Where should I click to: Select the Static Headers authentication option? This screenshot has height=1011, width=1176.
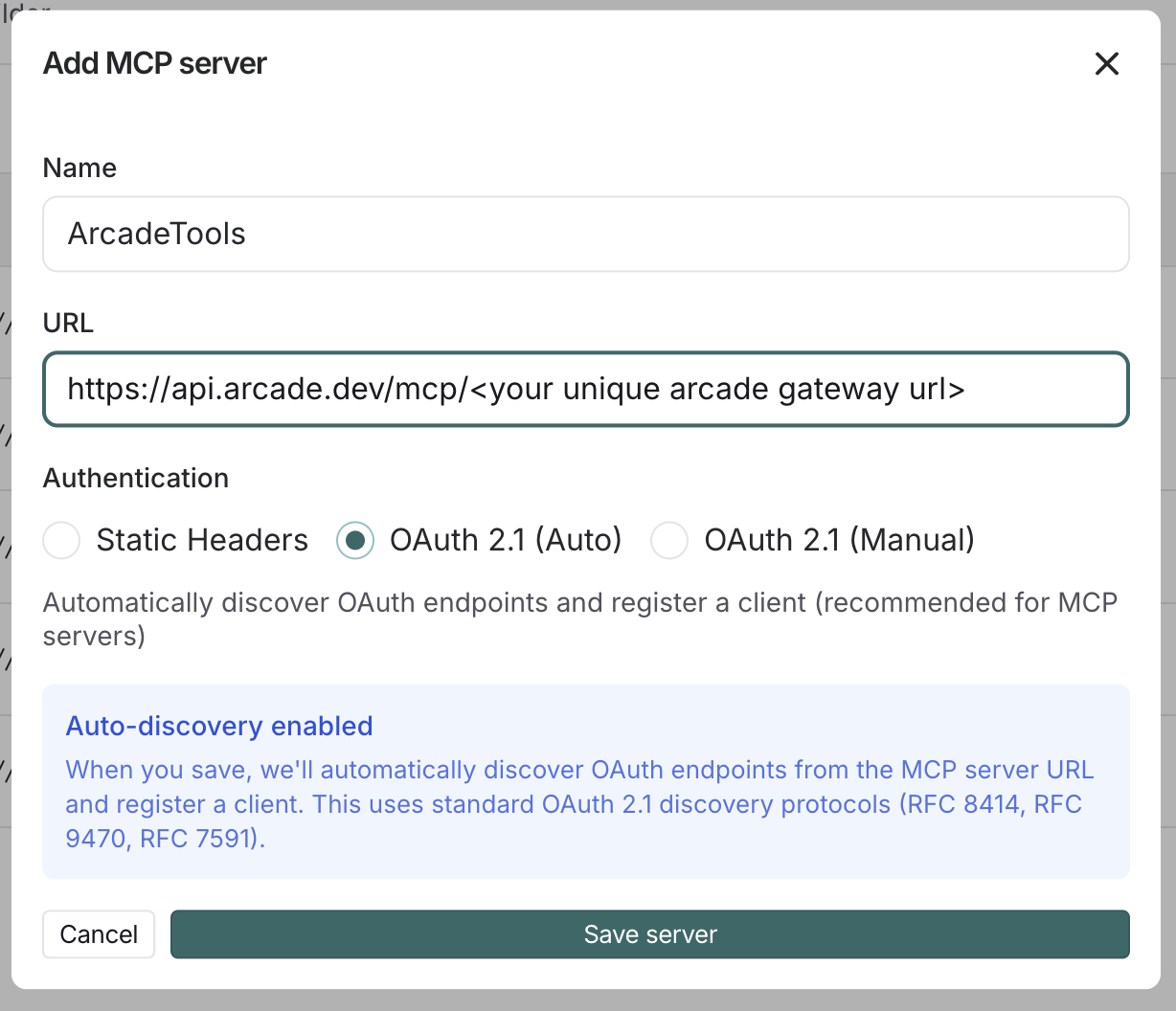tap(60, 540)
